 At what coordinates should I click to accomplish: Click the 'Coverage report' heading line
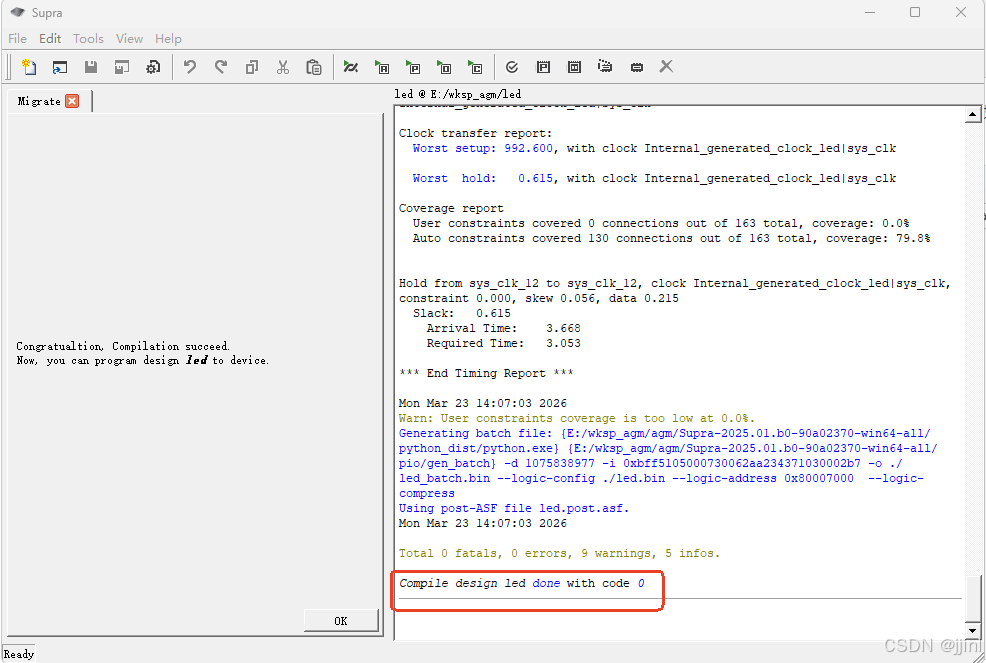pos(451,208)
